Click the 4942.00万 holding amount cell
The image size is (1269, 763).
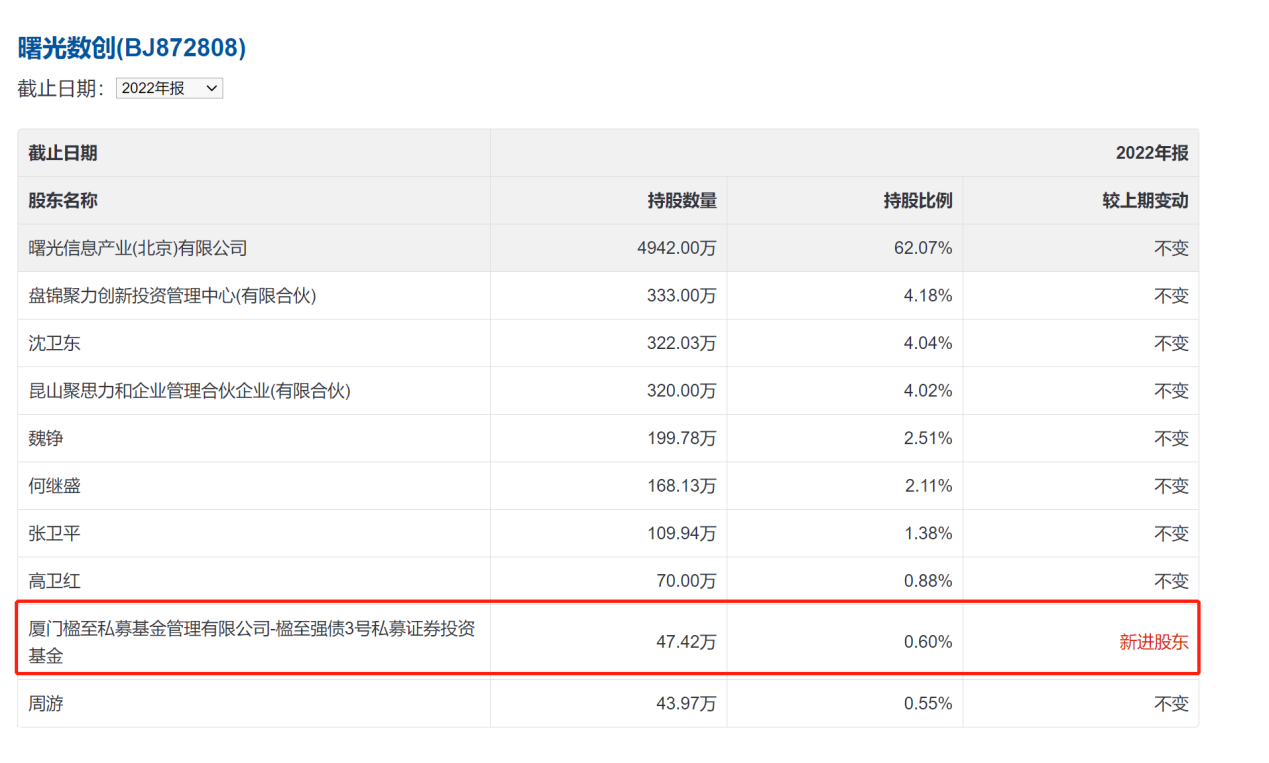[681, 248]
